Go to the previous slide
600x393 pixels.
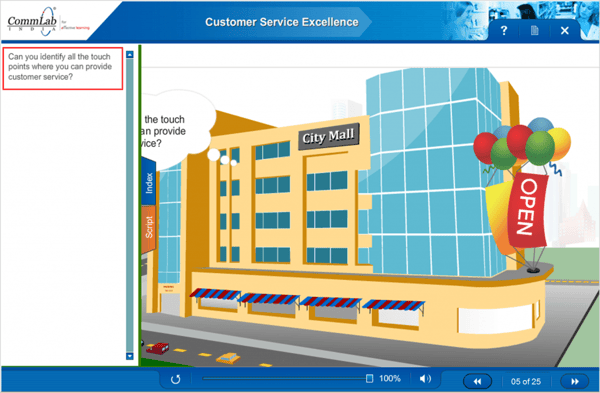[x=478, y=381]
